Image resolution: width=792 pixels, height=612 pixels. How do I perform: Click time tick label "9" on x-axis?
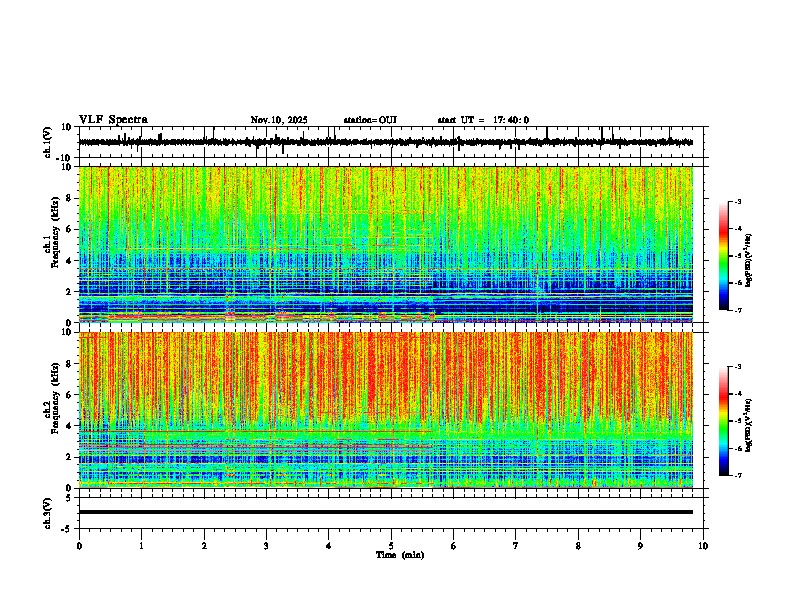tap(640, 546)
